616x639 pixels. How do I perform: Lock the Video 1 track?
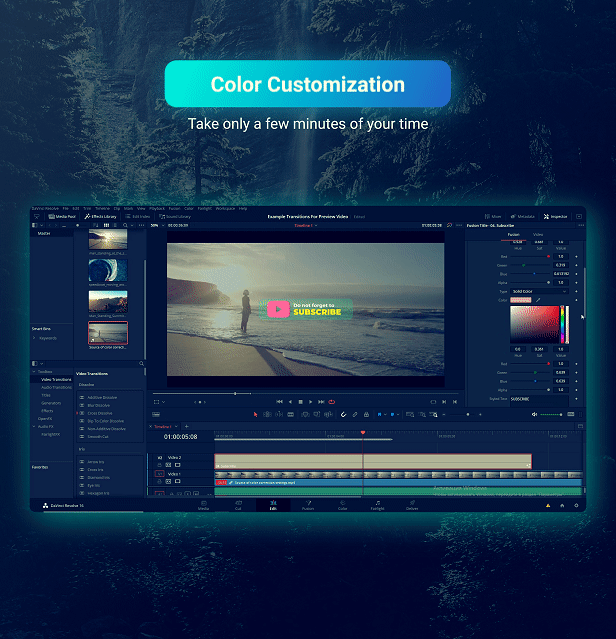tap(160, 481)
